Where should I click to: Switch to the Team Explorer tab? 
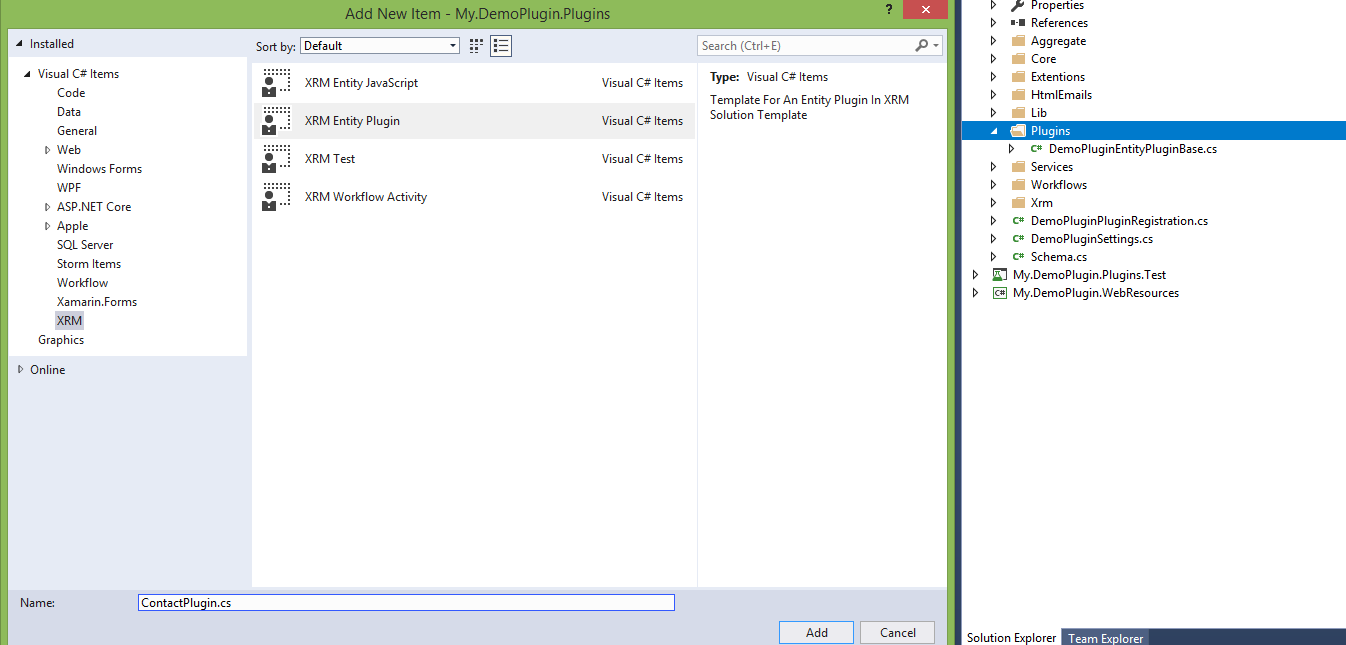pyautogui.click(x=1105, y=638)
